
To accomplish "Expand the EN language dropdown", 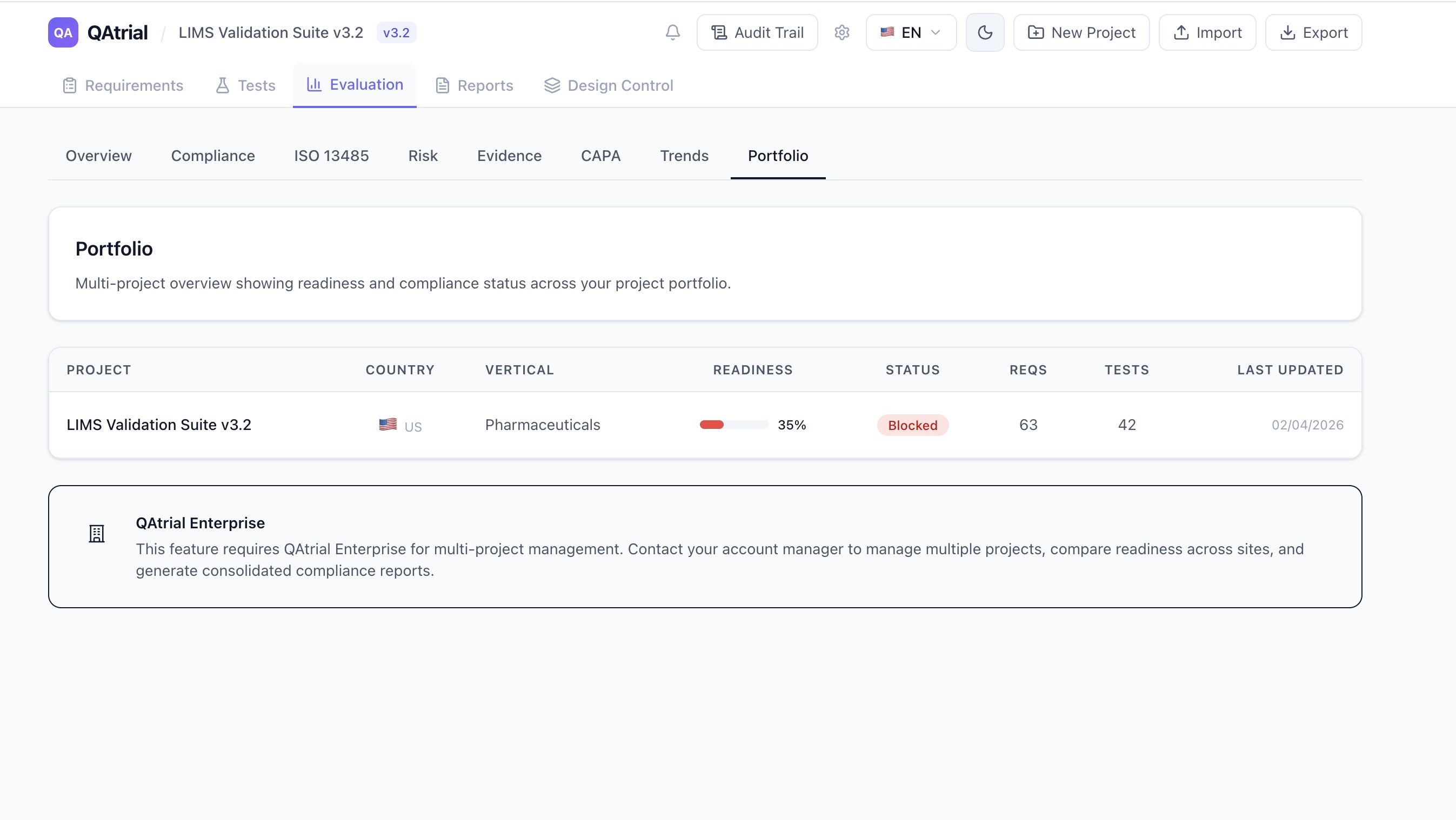I will pyautogui.click(x=911, y=33).
